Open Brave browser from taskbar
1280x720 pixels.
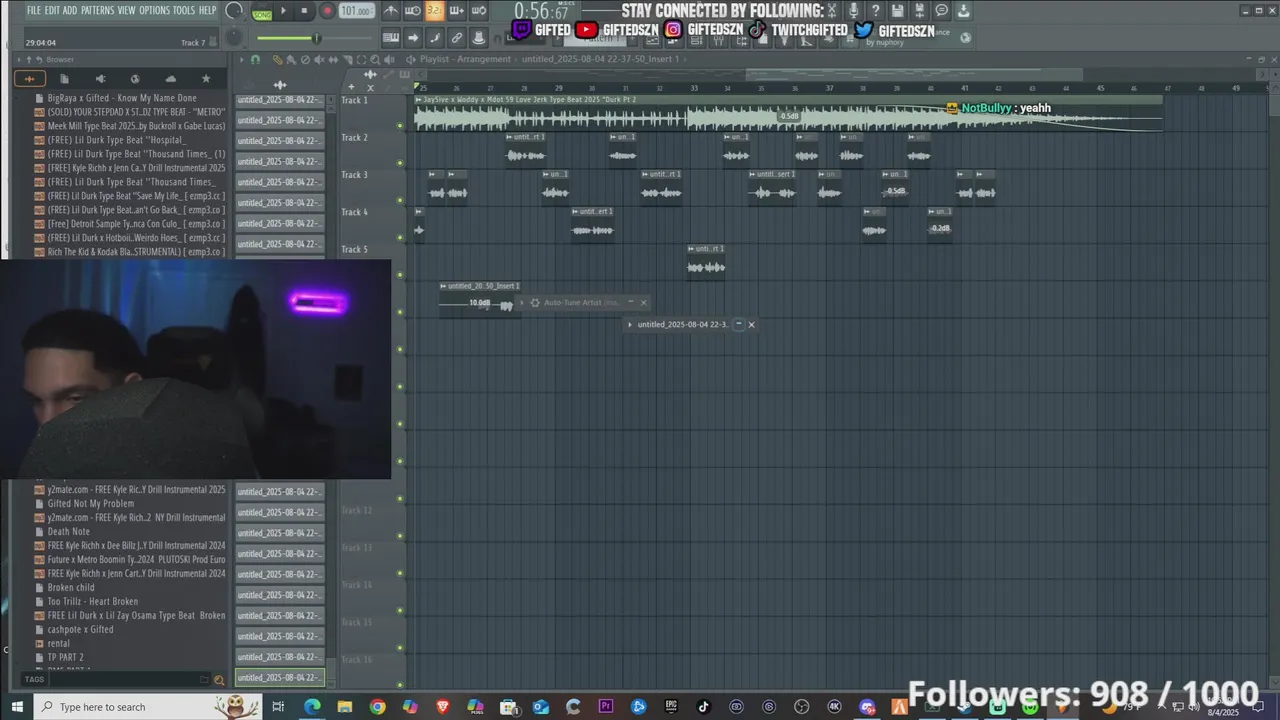tap(443, 707)
